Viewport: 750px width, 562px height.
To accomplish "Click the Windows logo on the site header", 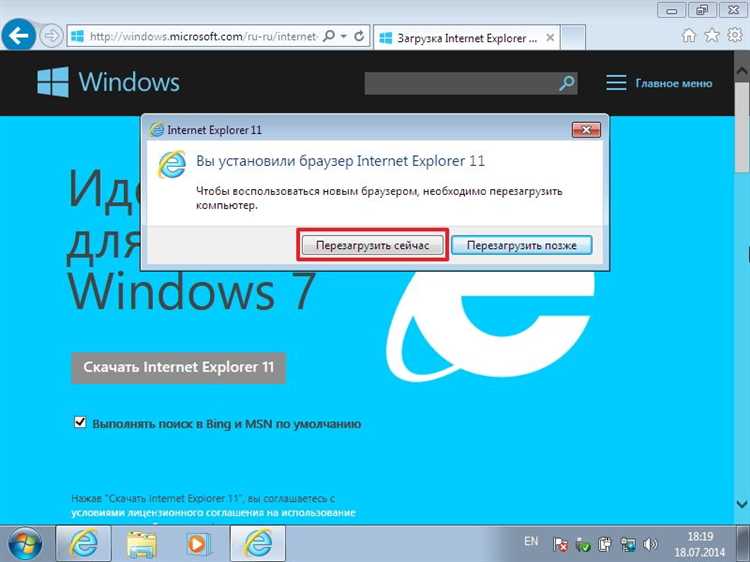I will click(x=53, y=82).
